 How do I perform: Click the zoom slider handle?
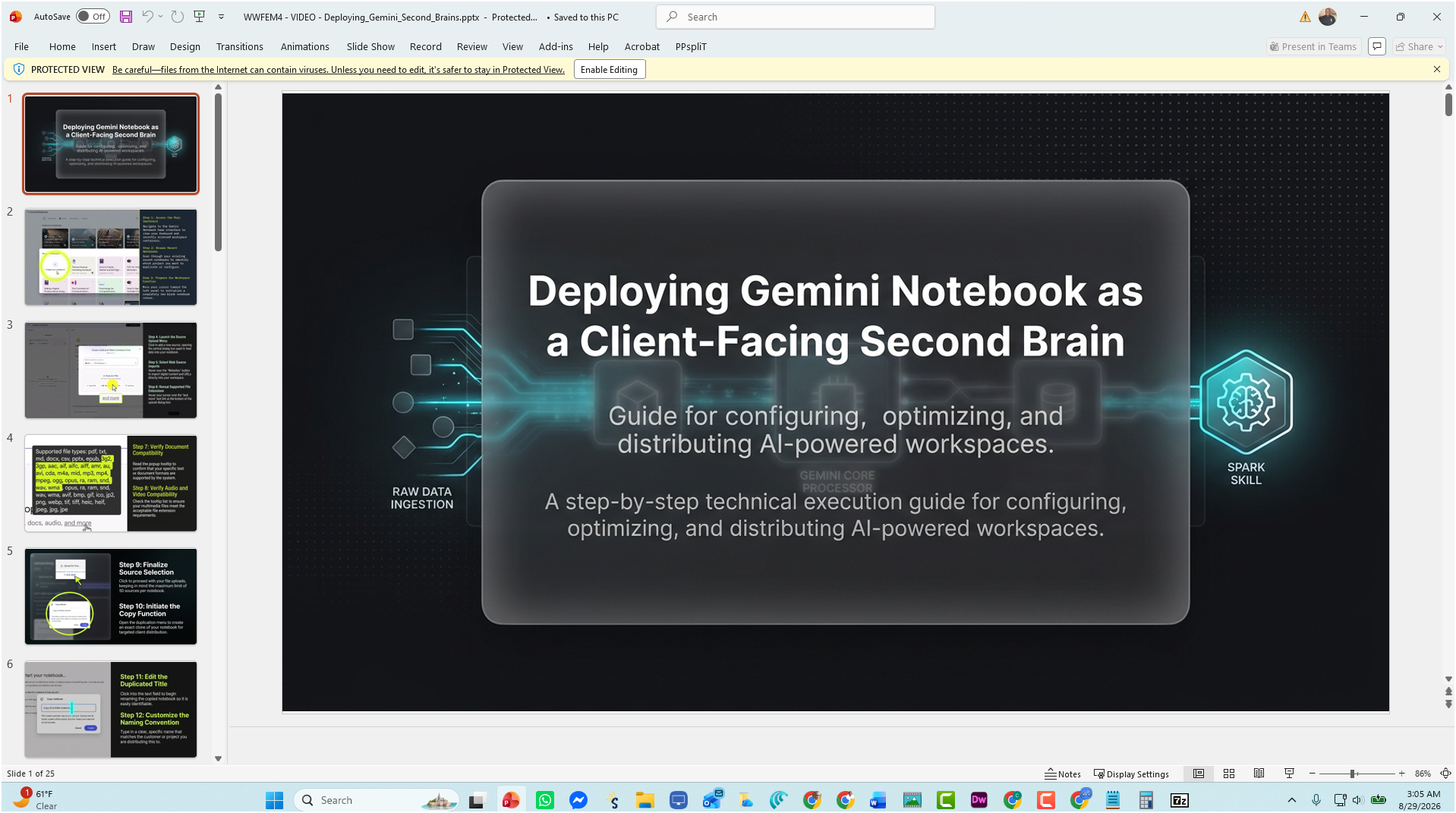click(1352, 774)
